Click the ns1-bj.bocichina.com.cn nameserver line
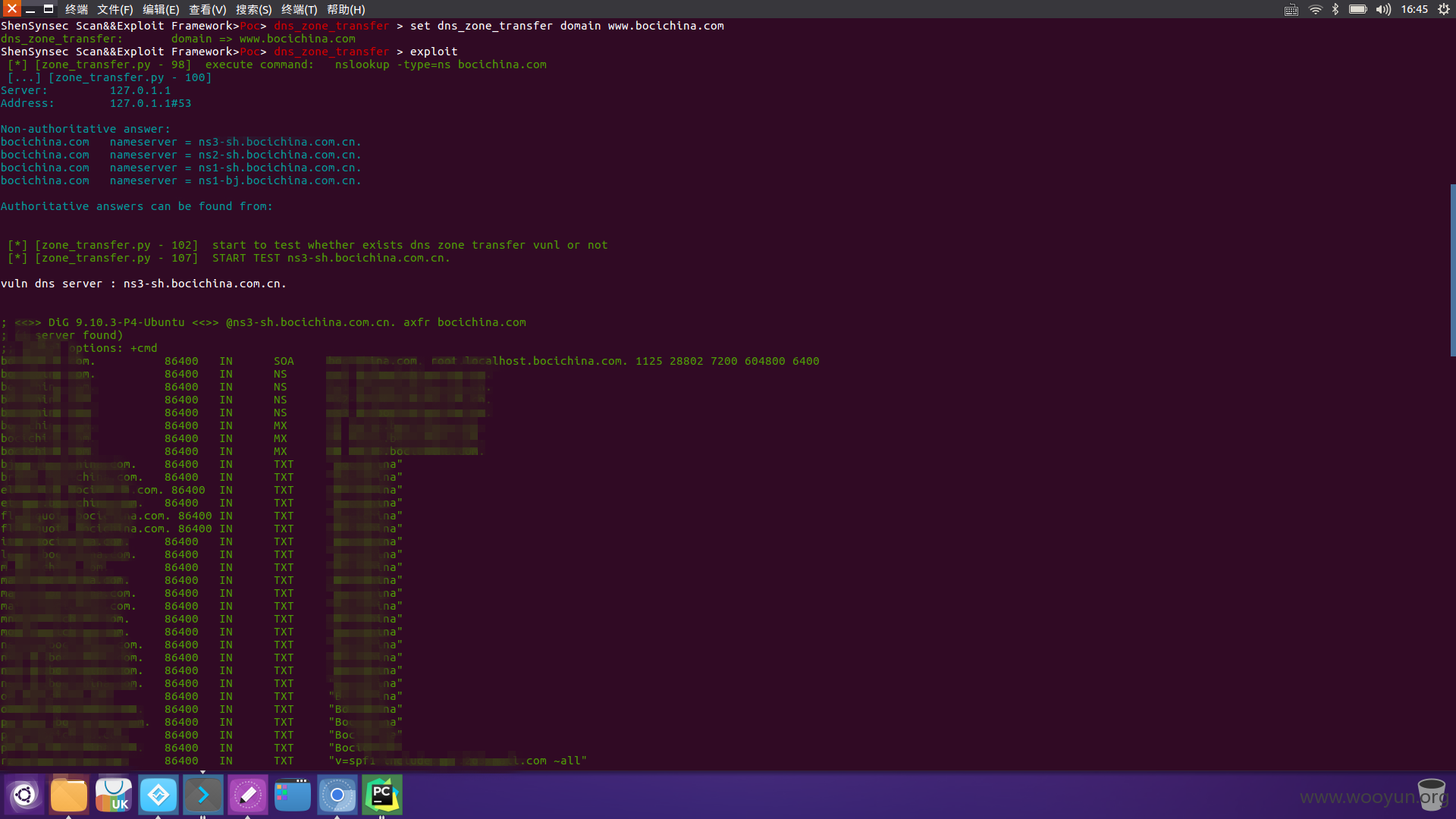This screenshot has height=819, width=1456. tap(181, 180)
